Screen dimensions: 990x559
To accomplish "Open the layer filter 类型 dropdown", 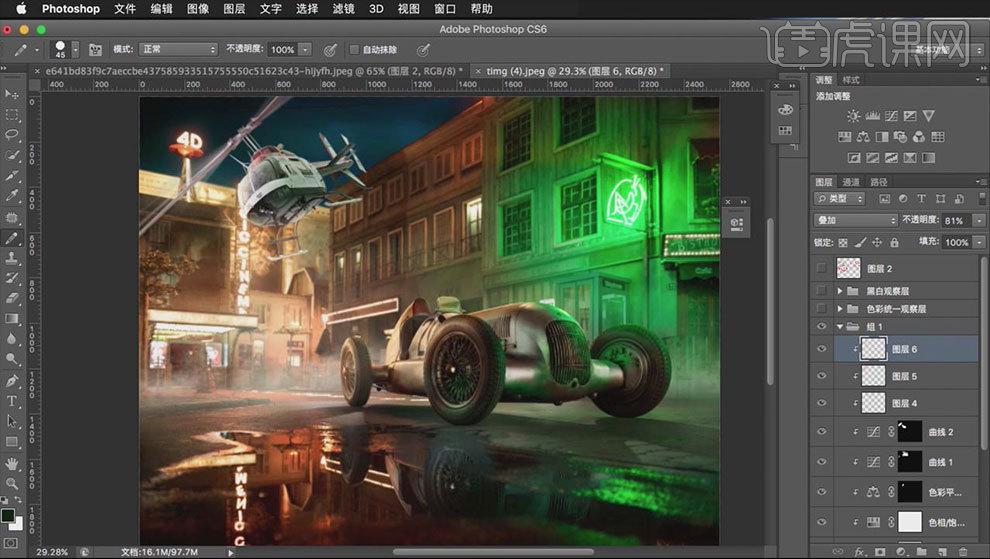I will tap(840, 198).
